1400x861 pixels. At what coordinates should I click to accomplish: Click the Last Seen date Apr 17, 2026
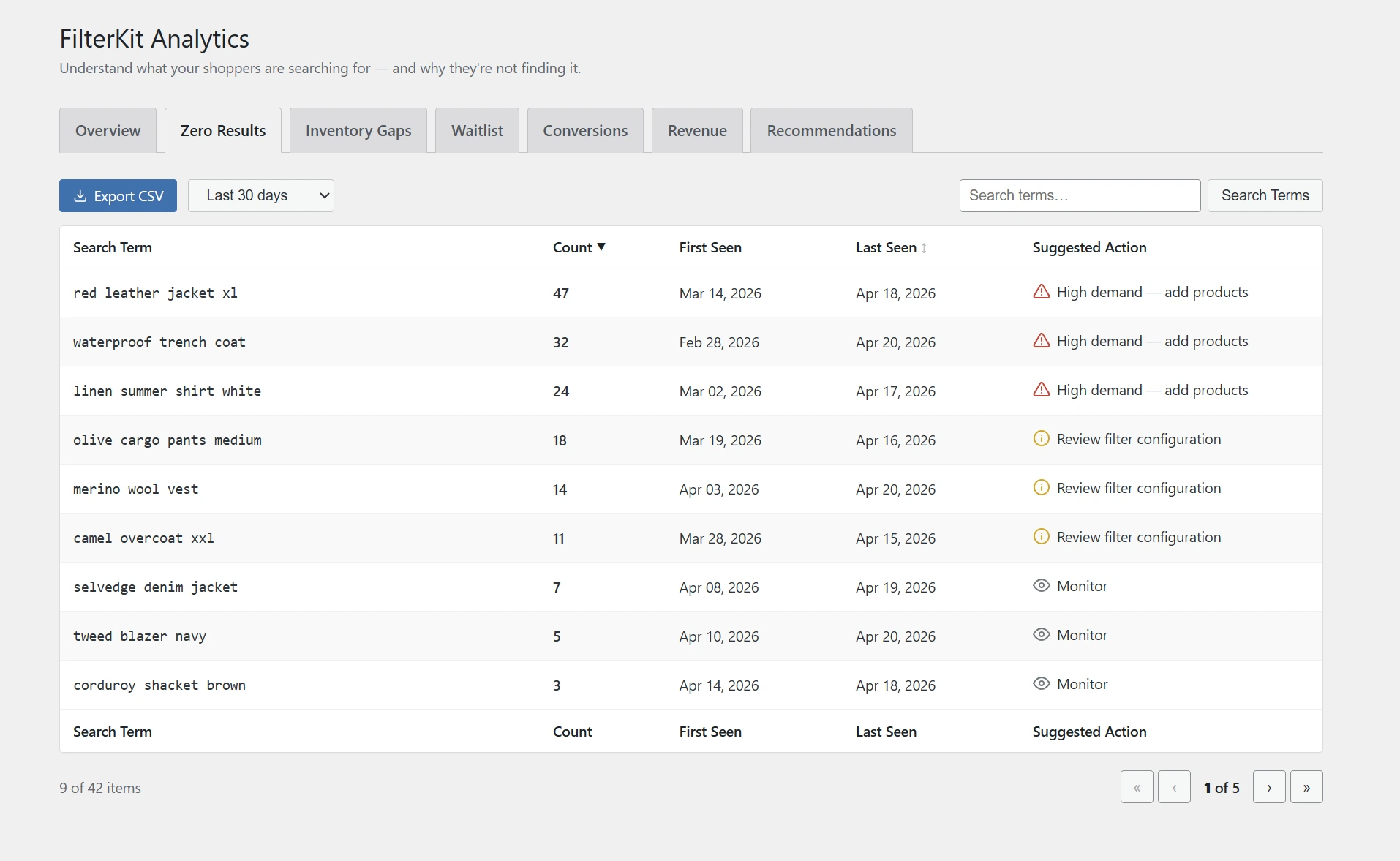click(x=895, y=391)
